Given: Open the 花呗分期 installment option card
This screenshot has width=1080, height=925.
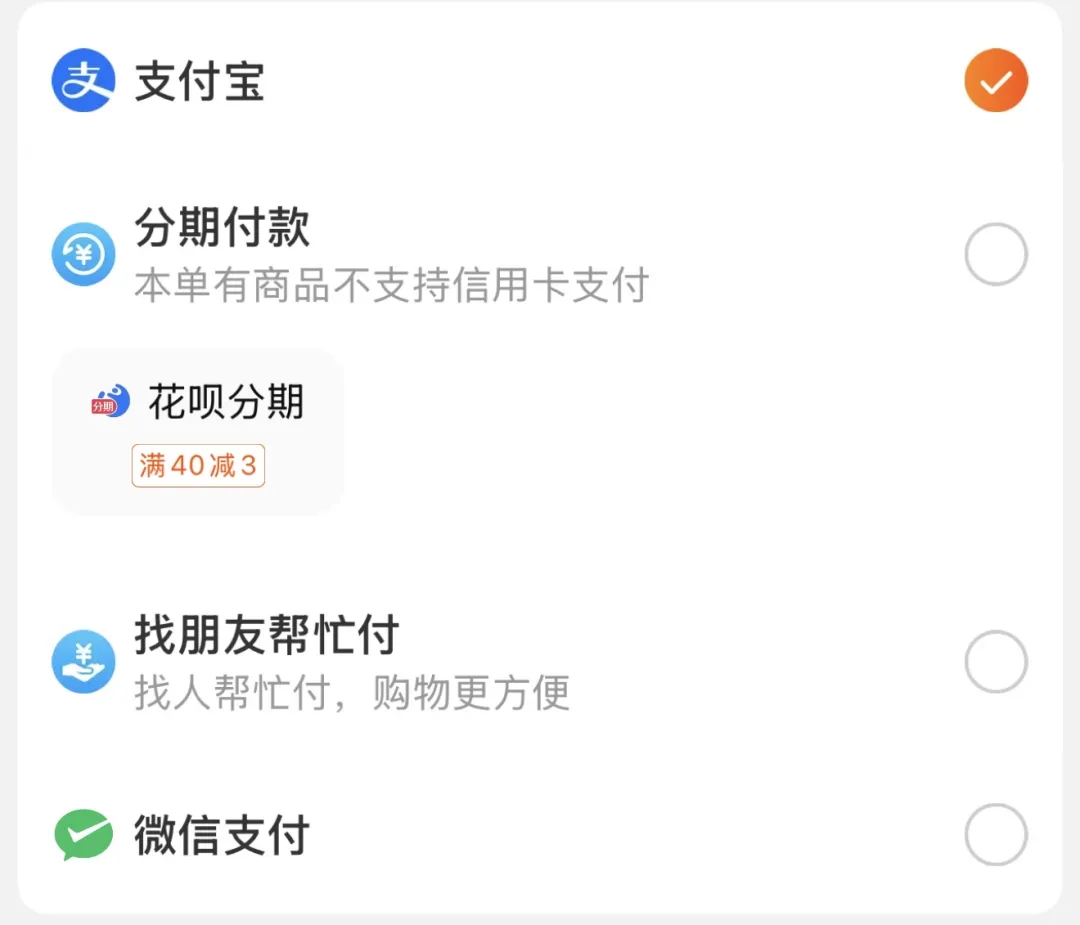Looking at the screenshot, I should [x=197, y=431].
